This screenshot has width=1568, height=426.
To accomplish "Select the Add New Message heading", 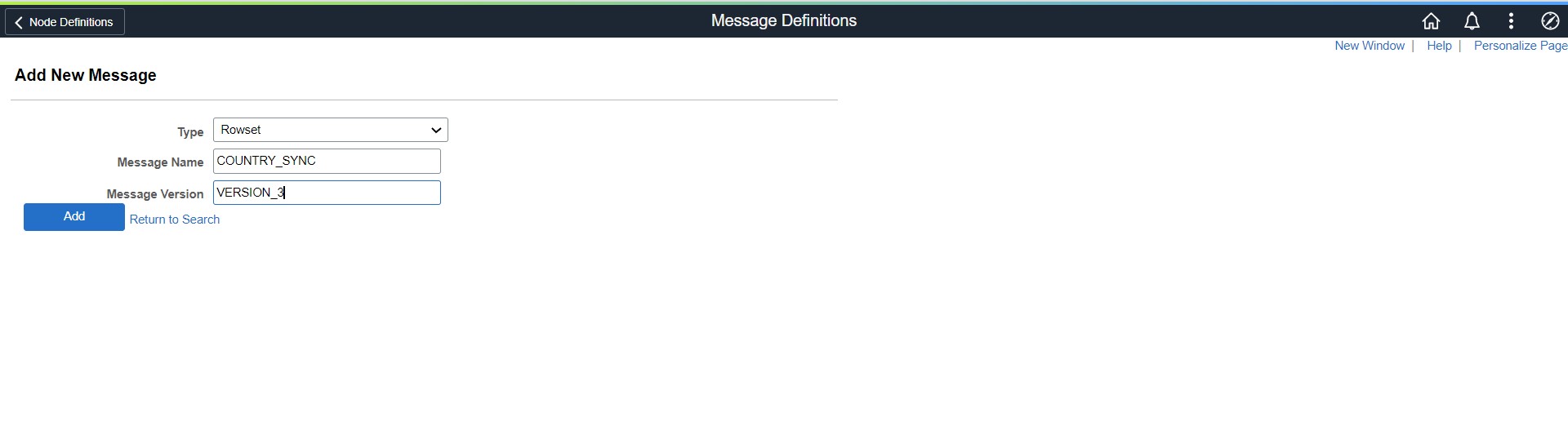I will click(86, 75).
